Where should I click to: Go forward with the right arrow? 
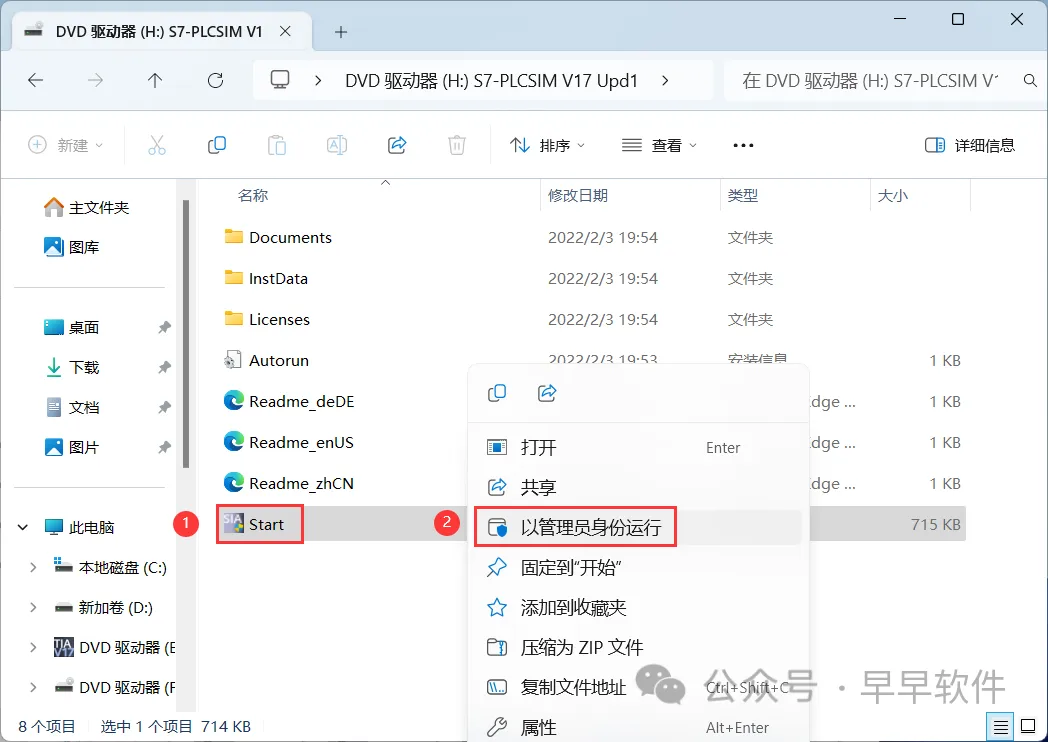(96, 81)
